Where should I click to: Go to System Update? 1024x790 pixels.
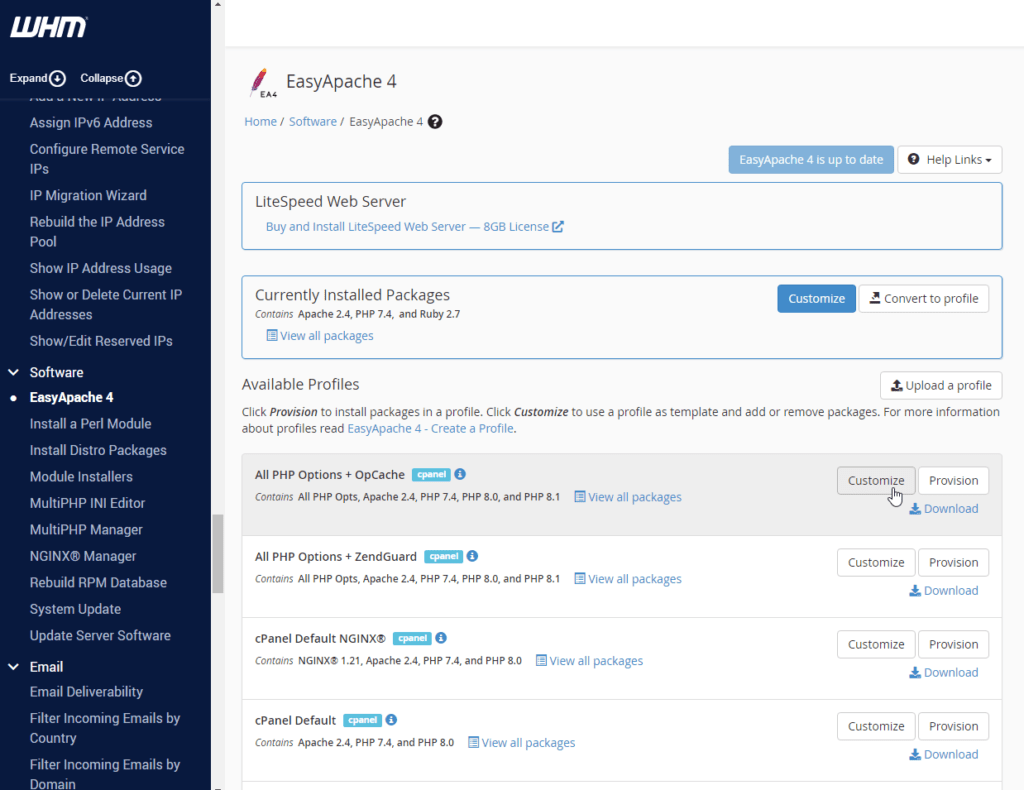click(x=75, y=609)
